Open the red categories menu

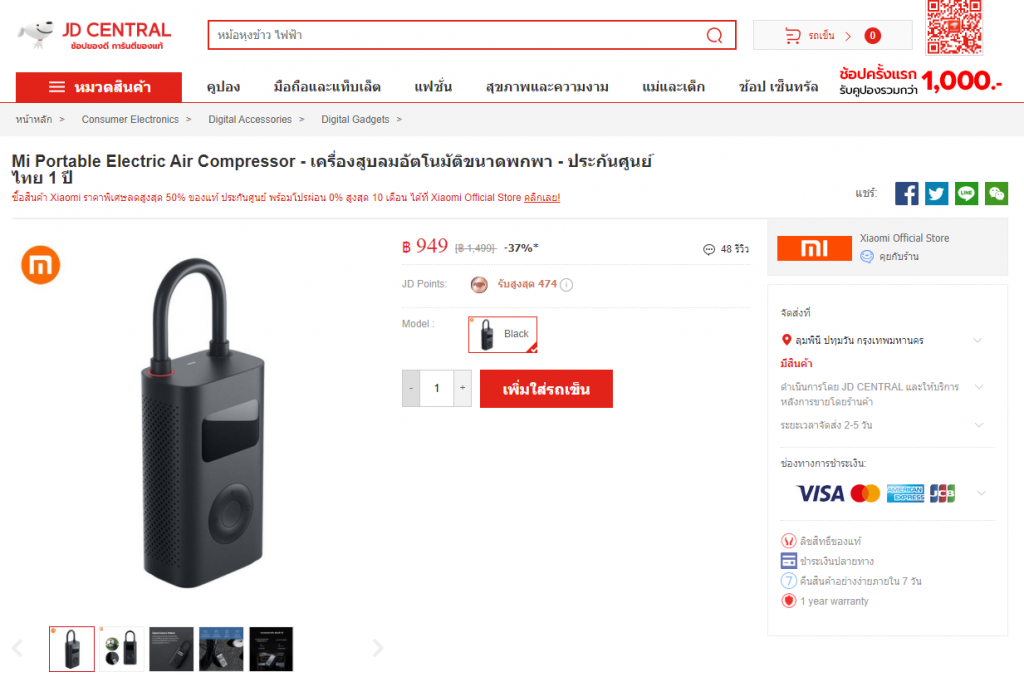click(x=99, y=87)
